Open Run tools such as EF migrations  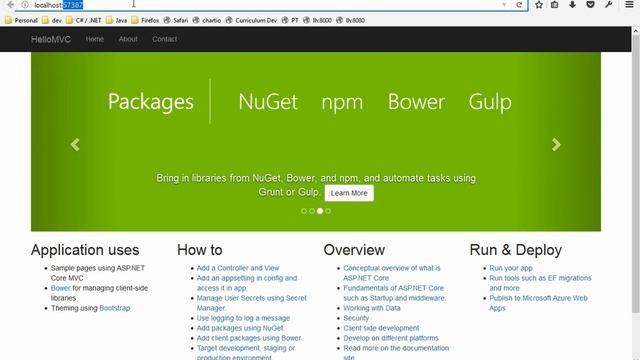(540, 283)
